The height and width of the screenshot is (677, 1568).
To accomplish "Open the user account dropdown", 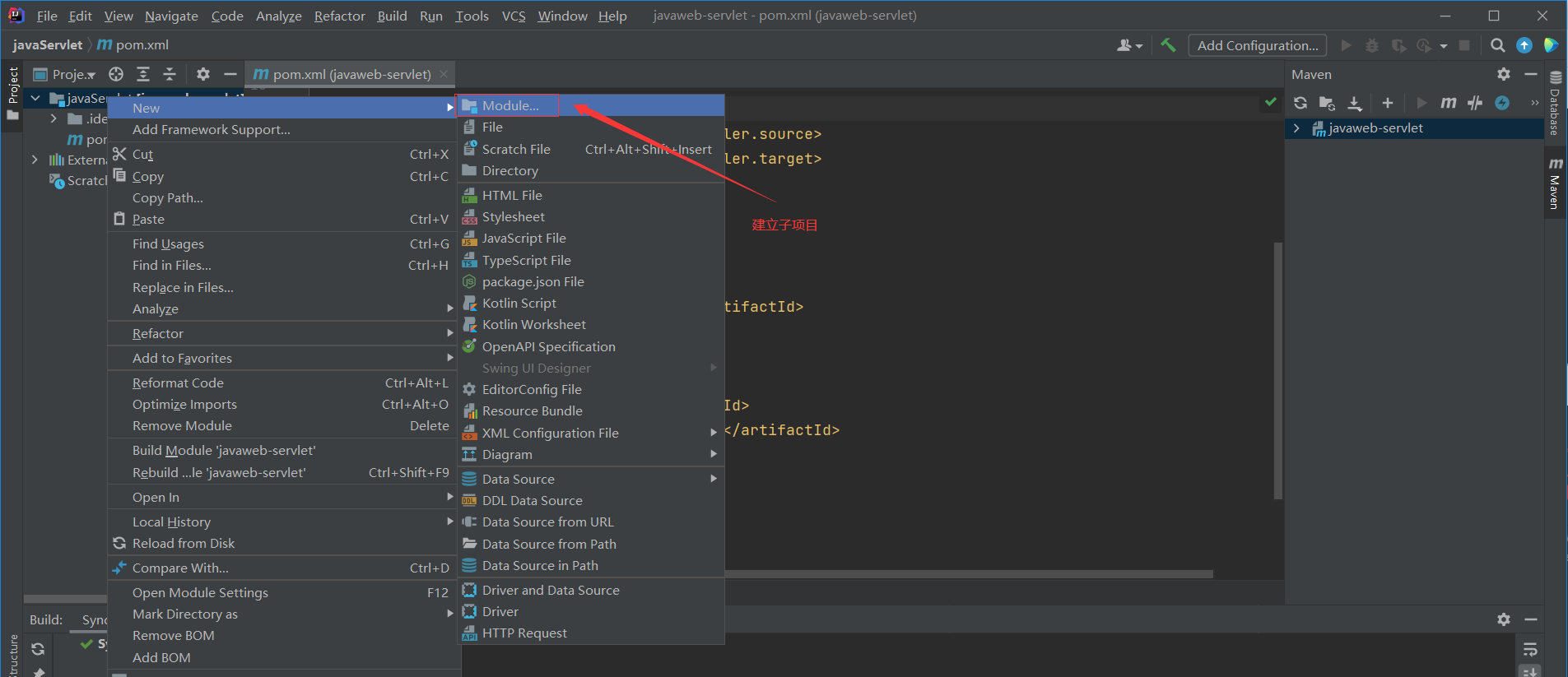I will (1129, 45).
